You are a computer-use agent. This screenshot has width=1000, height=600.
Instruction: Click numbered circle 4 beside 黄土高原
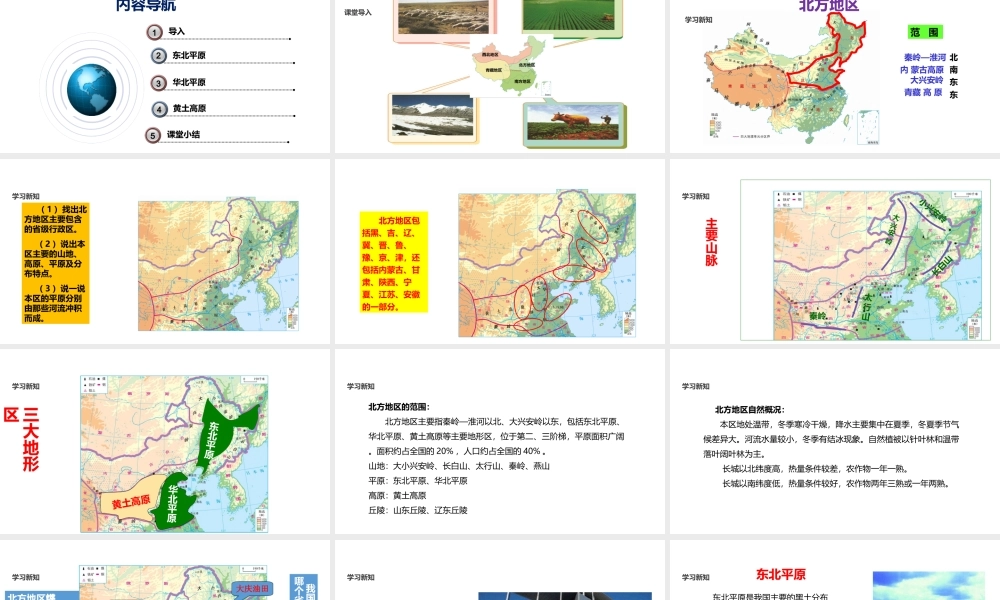(x=159, y=109)
